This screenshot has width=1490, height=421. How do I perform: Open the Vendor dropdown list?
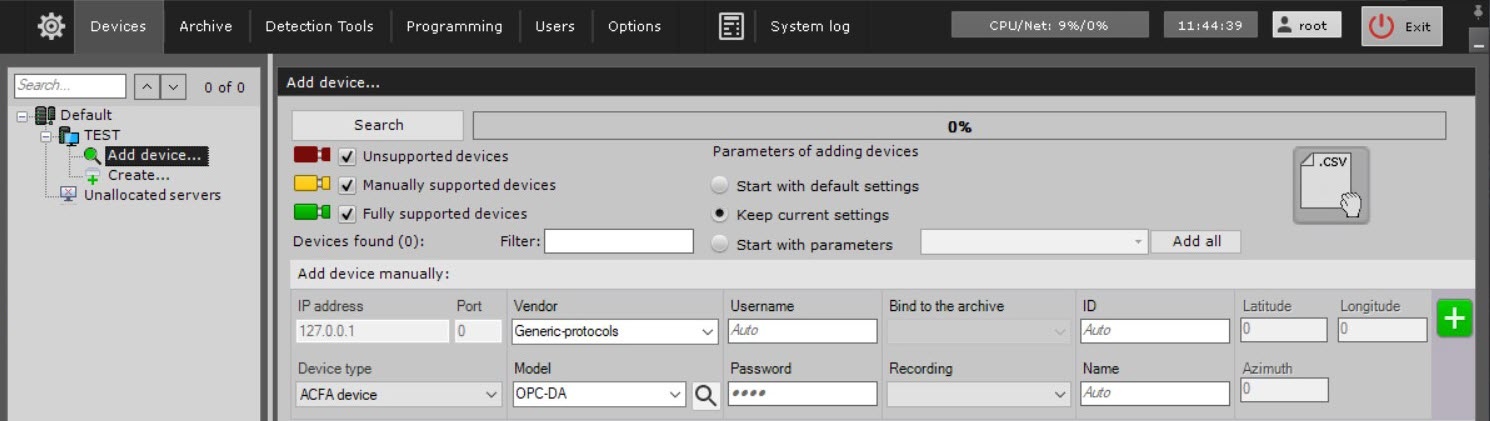click(x=708, y=331)
